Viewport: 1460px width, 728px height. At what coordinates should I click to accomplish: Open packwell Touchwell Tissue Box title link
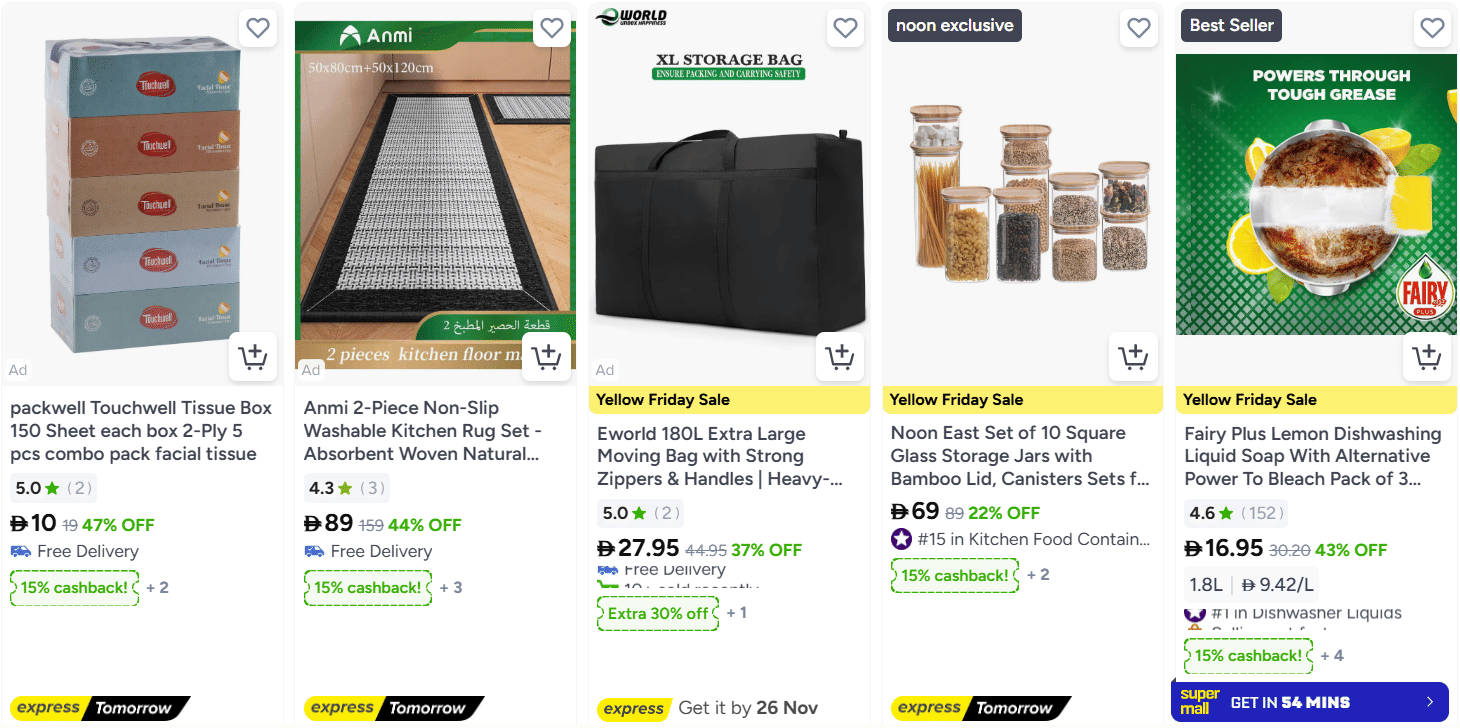tap(141, 431)
